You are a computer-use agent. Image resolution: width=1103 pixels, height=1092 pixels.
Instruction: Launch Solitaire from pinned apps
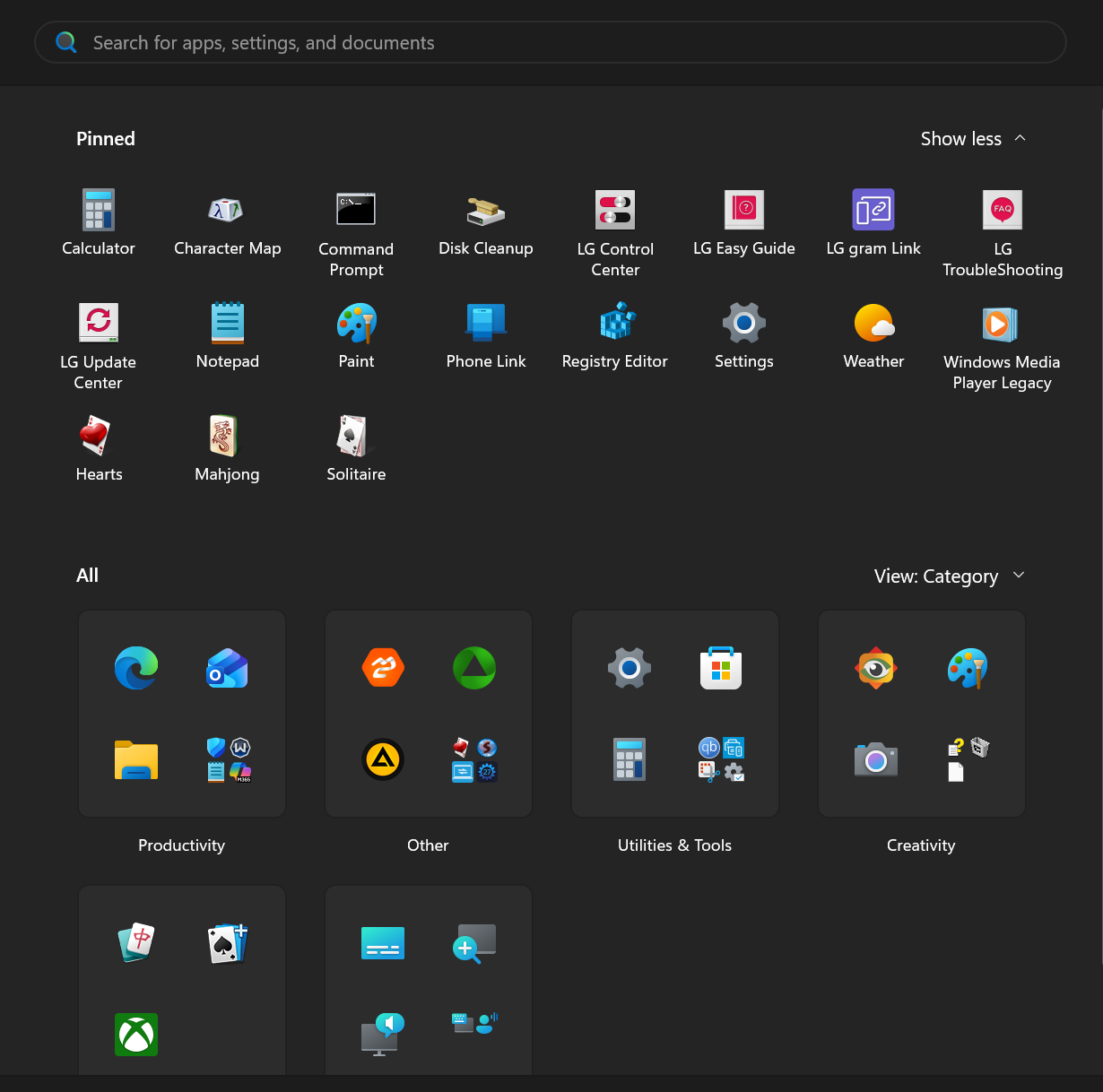(356, 448)
